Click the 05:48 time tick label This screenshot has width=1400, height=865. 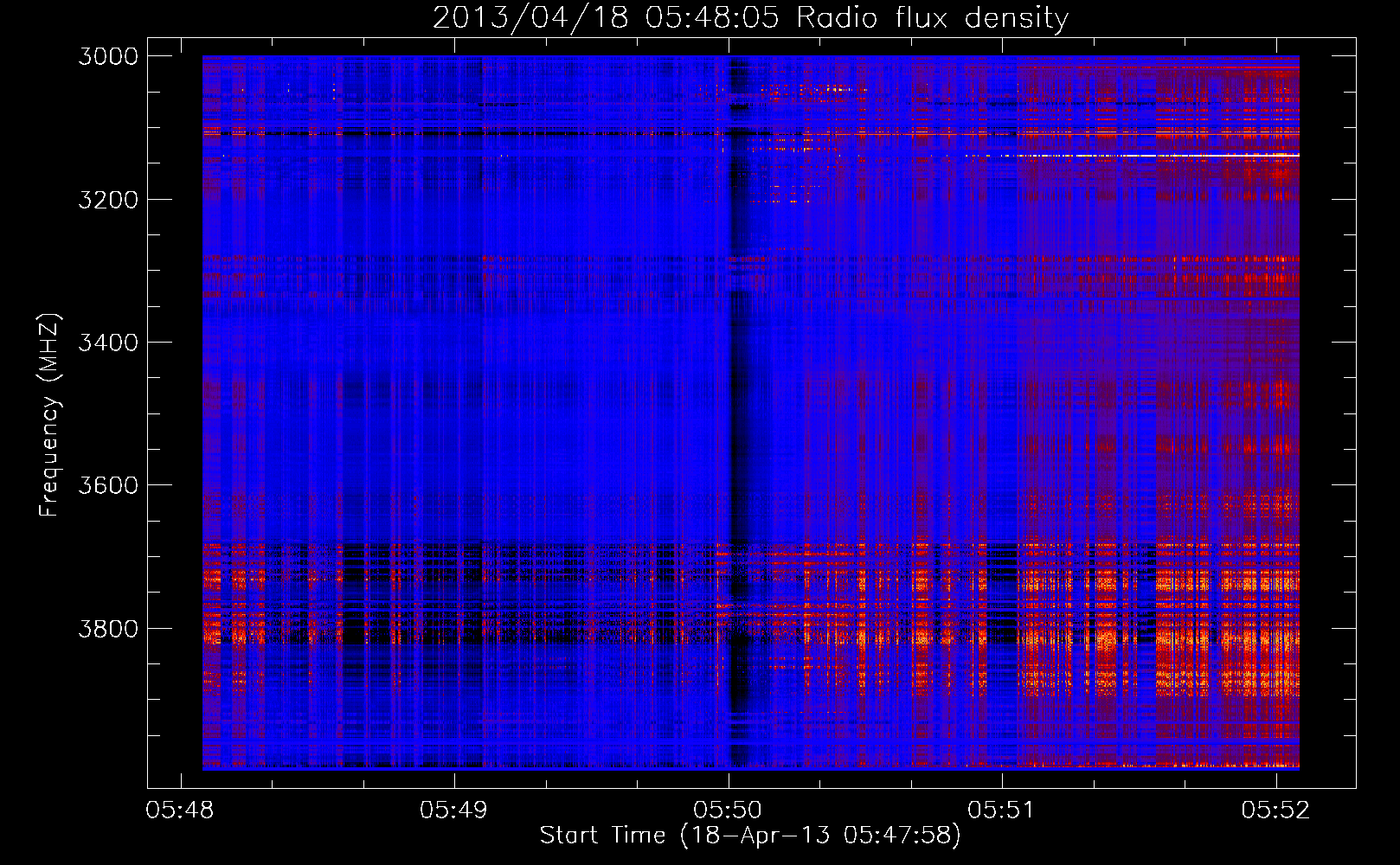click(x=180, y=810)
